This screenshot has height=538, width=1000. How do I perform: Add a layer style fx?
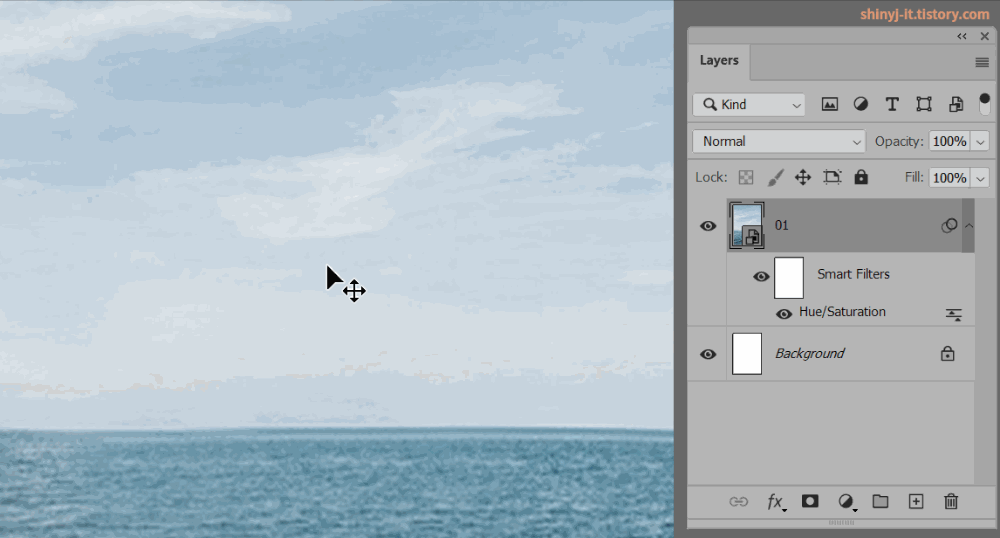coord(776,502)
